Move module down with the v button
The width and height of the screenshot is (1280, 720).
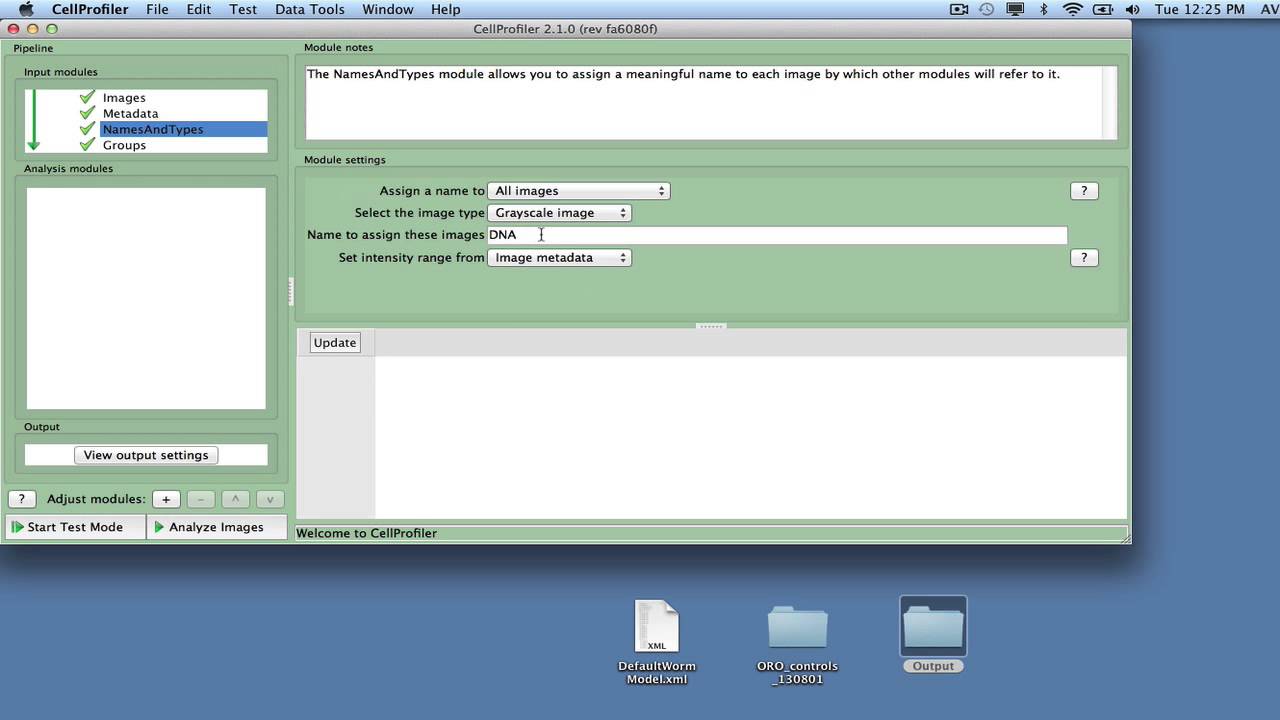[x=269, y=499]
